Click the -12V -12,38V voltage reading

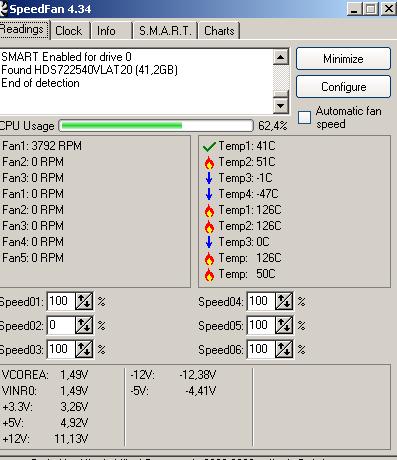coord(173,375)
